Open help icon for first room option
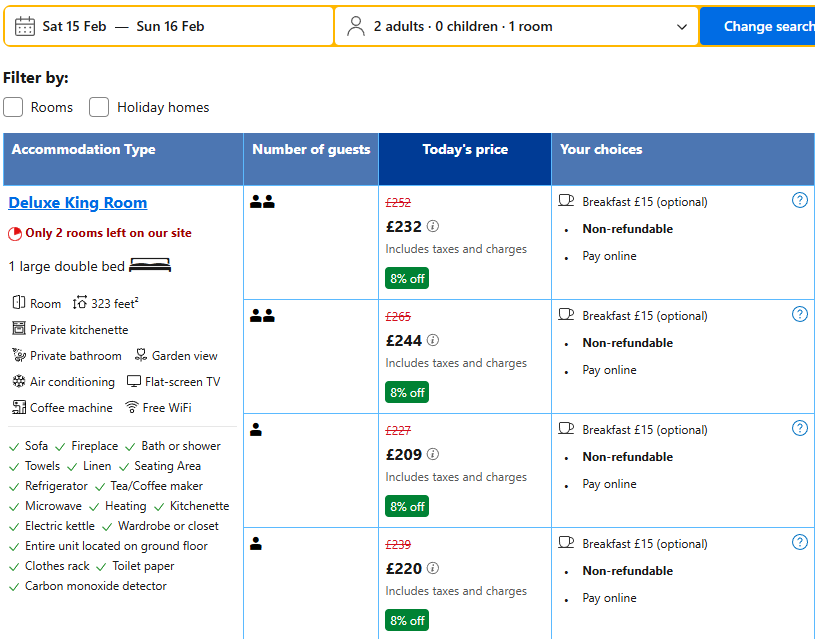The width and height of the screenshot is (815, 639). coord(799,200)
